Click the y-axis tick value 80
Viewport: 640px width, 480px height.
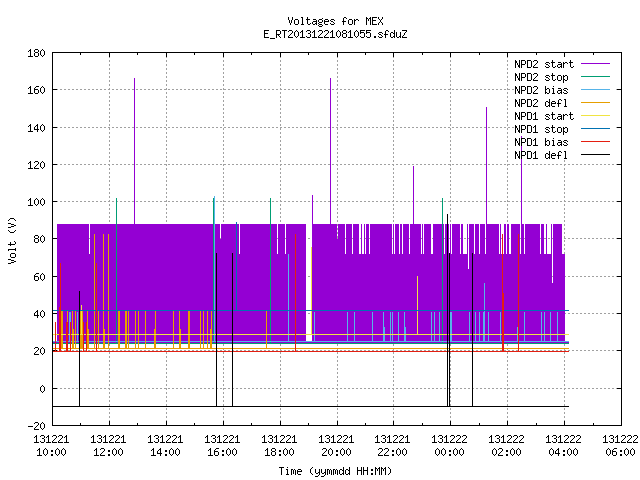(x=39, y=239)
